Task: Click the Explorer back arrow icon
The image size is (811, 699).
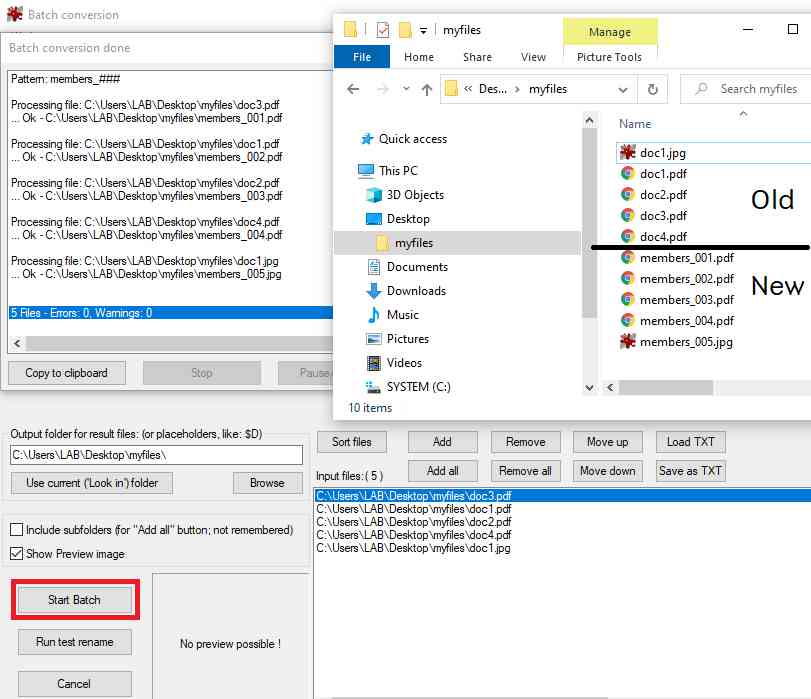Action: [352, 89]
